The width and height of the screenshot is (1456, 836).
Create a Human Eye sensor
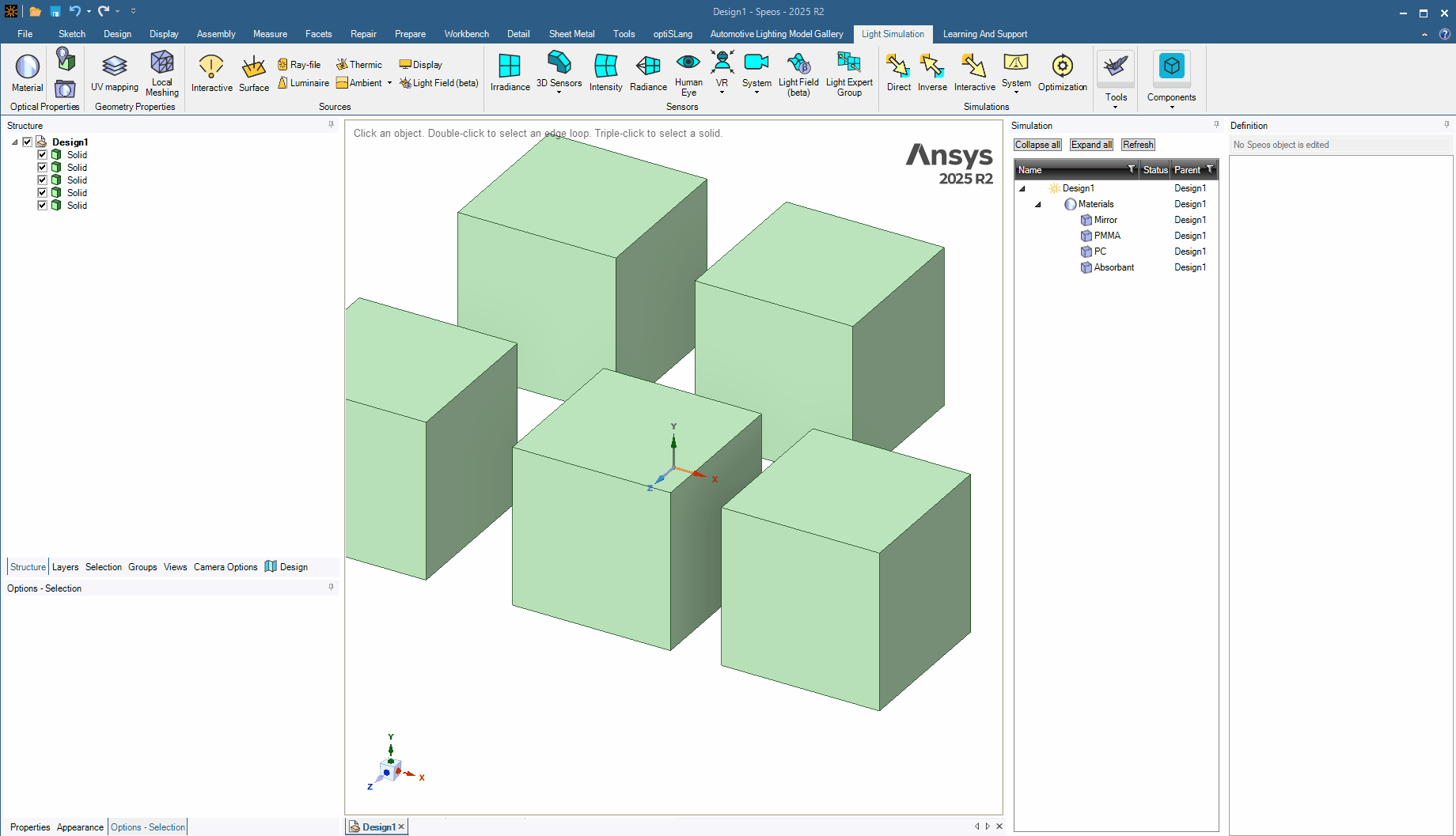[688, 74]
